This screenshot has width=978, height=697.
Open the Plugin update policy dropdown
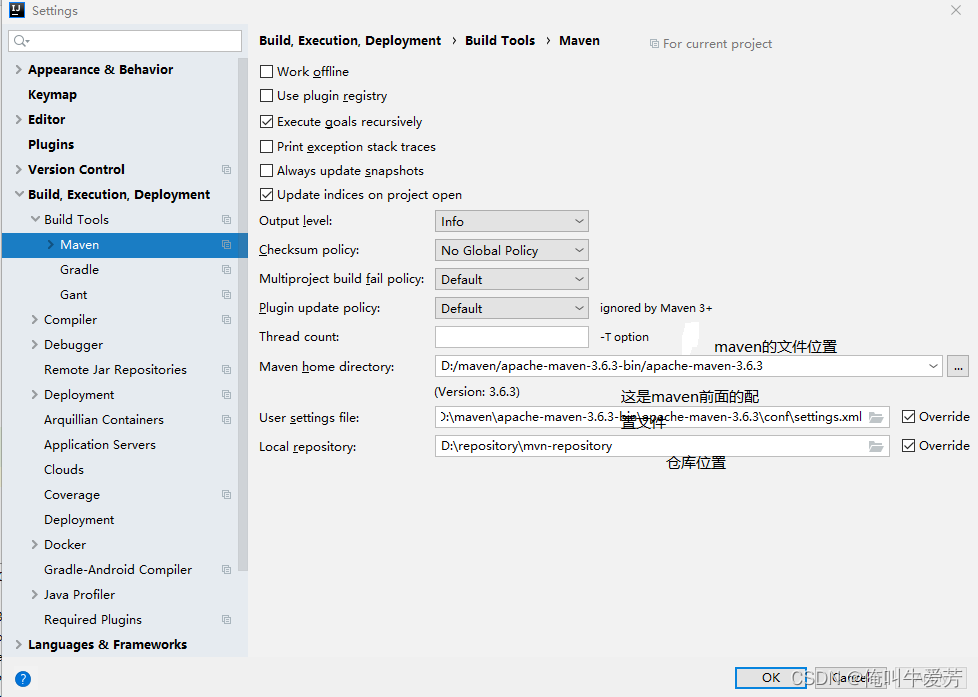[x=511, y=308]
